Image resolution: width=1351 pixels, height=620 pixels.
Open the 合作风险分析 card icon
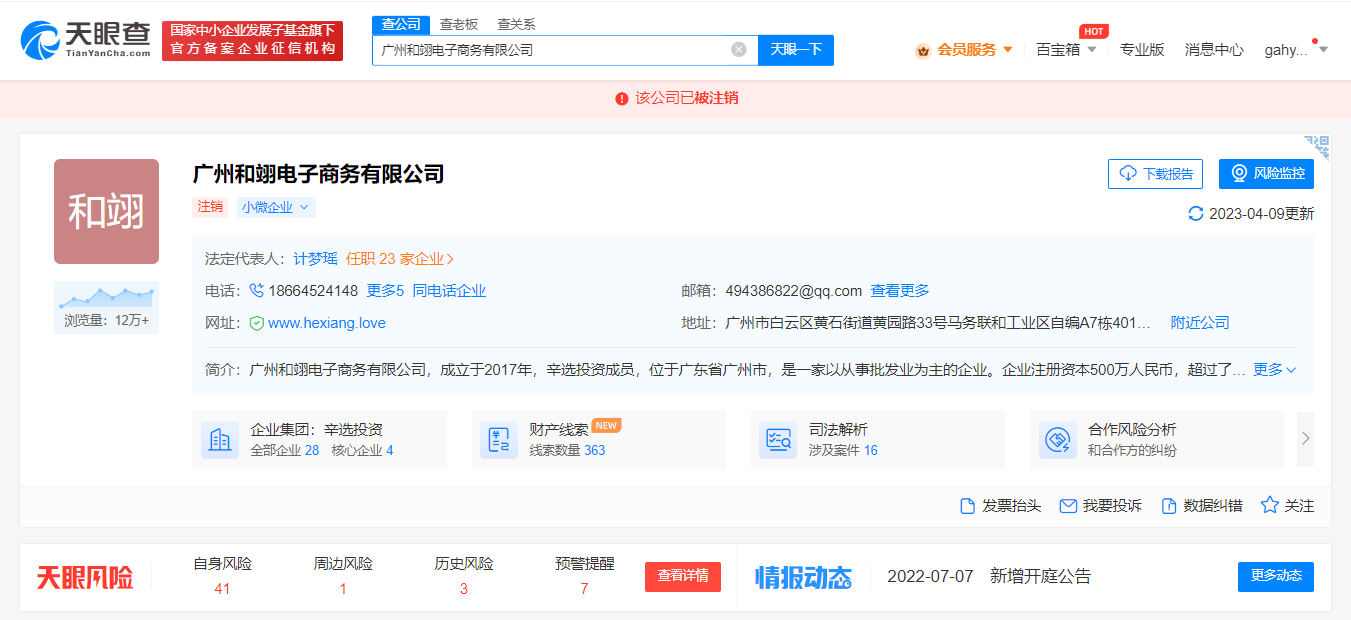point(1057,440)
